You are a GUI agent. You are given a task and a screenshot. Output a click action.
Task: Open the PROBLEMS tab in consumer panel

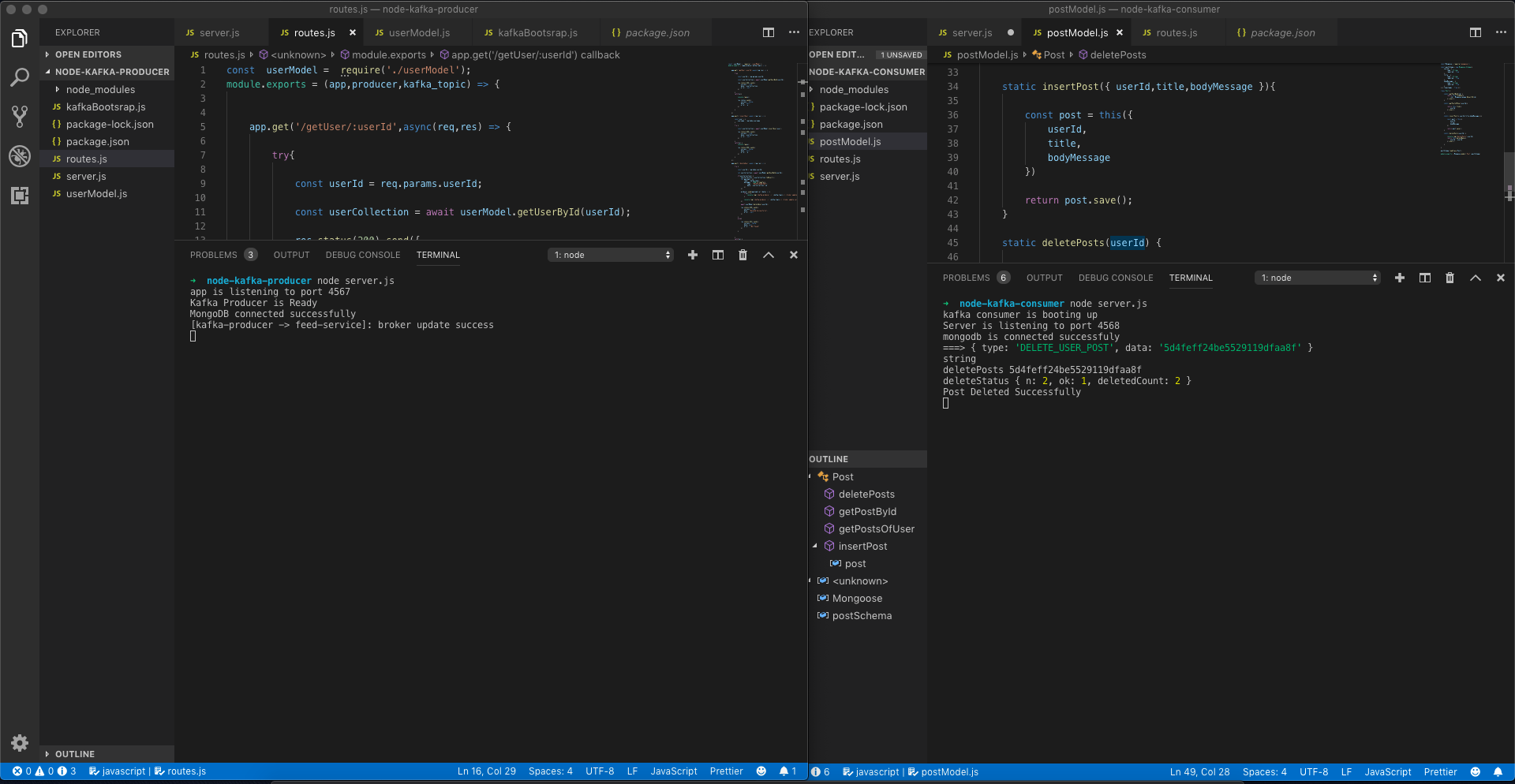[966, 278]
